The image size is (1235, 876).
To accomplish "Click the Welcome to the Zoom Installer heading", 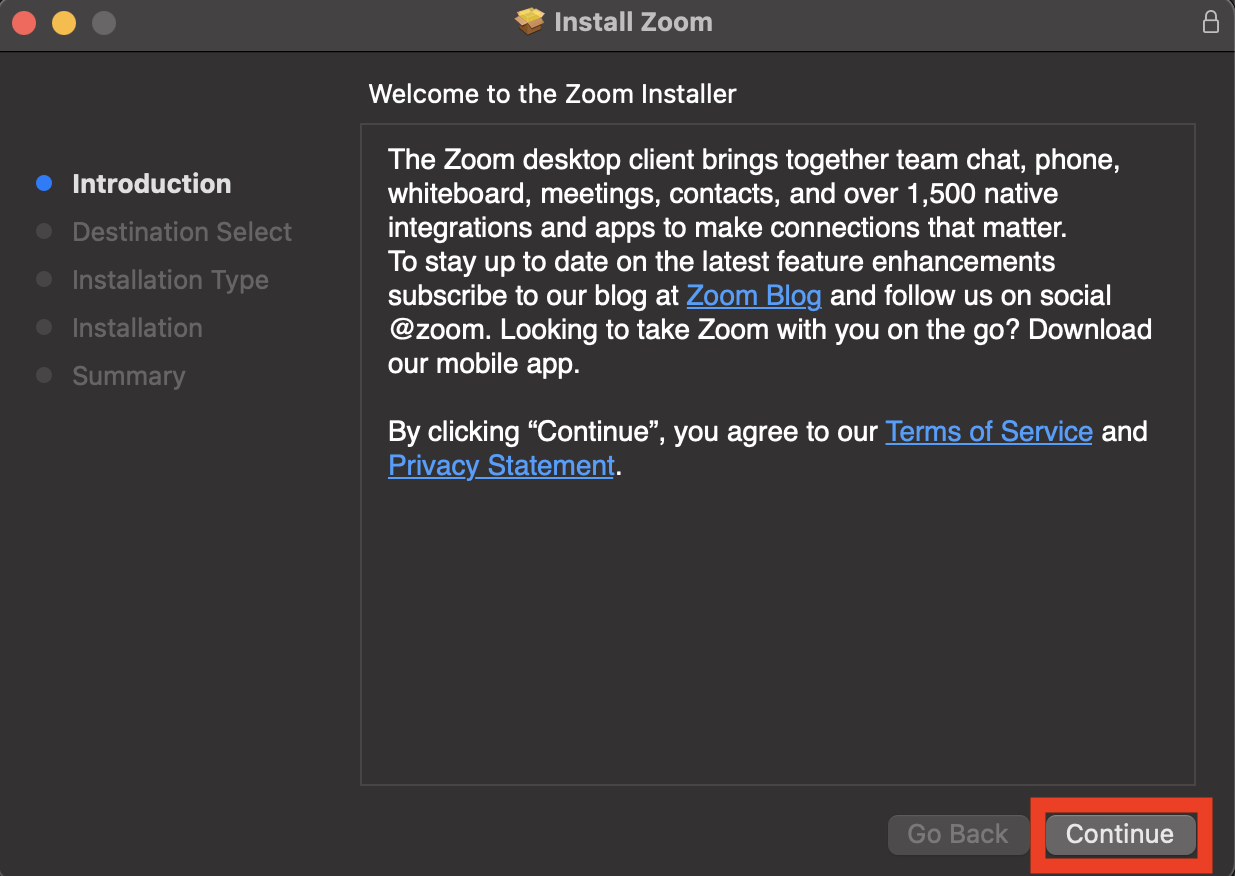I will click(553, 94).
